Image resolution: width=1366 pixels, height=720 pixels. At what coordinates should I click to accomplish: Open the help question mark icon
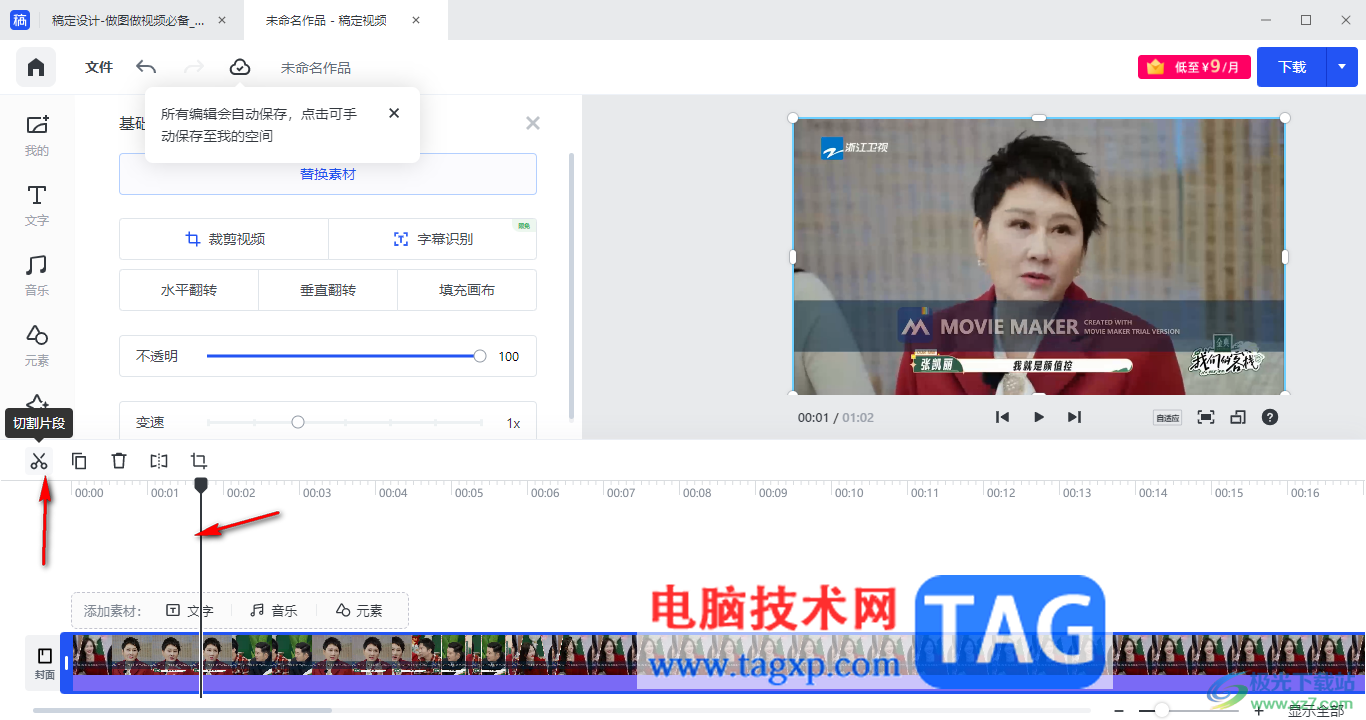(1270, 417)
